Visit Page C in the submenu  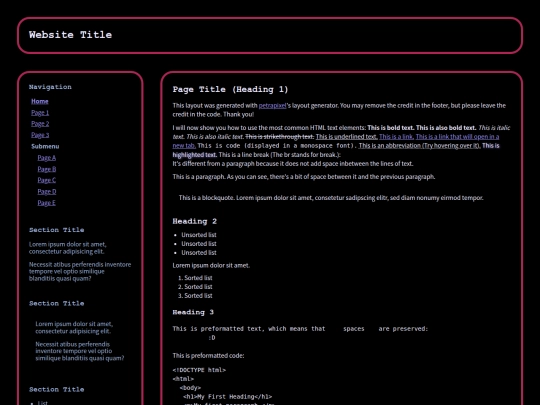(46, 180)
